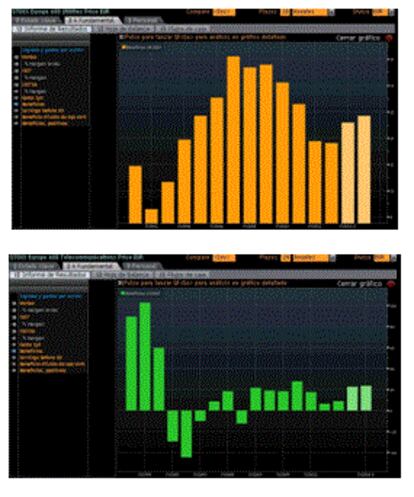Click the blue sidebar header link in Telecommunications panel
The width and height of the screenshot is (414, 497).
[x=50, y=296]
